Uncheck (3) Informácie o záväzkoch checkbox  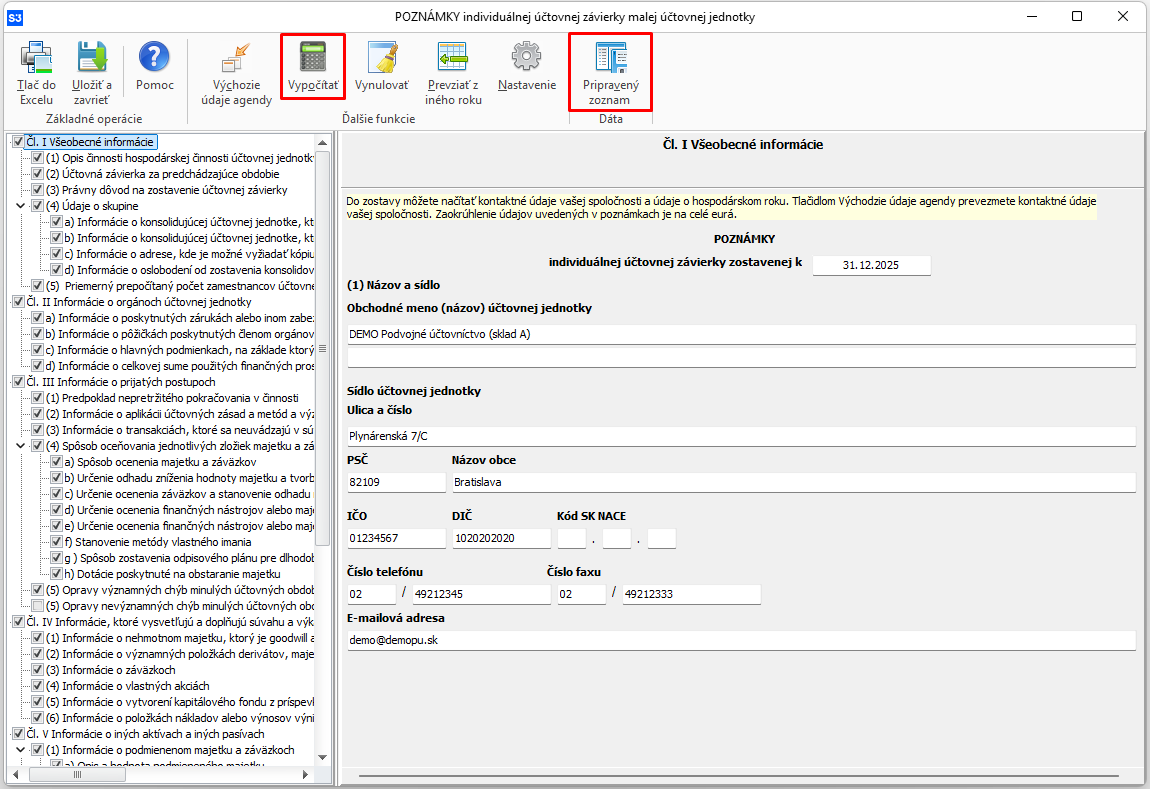point(38,670)
